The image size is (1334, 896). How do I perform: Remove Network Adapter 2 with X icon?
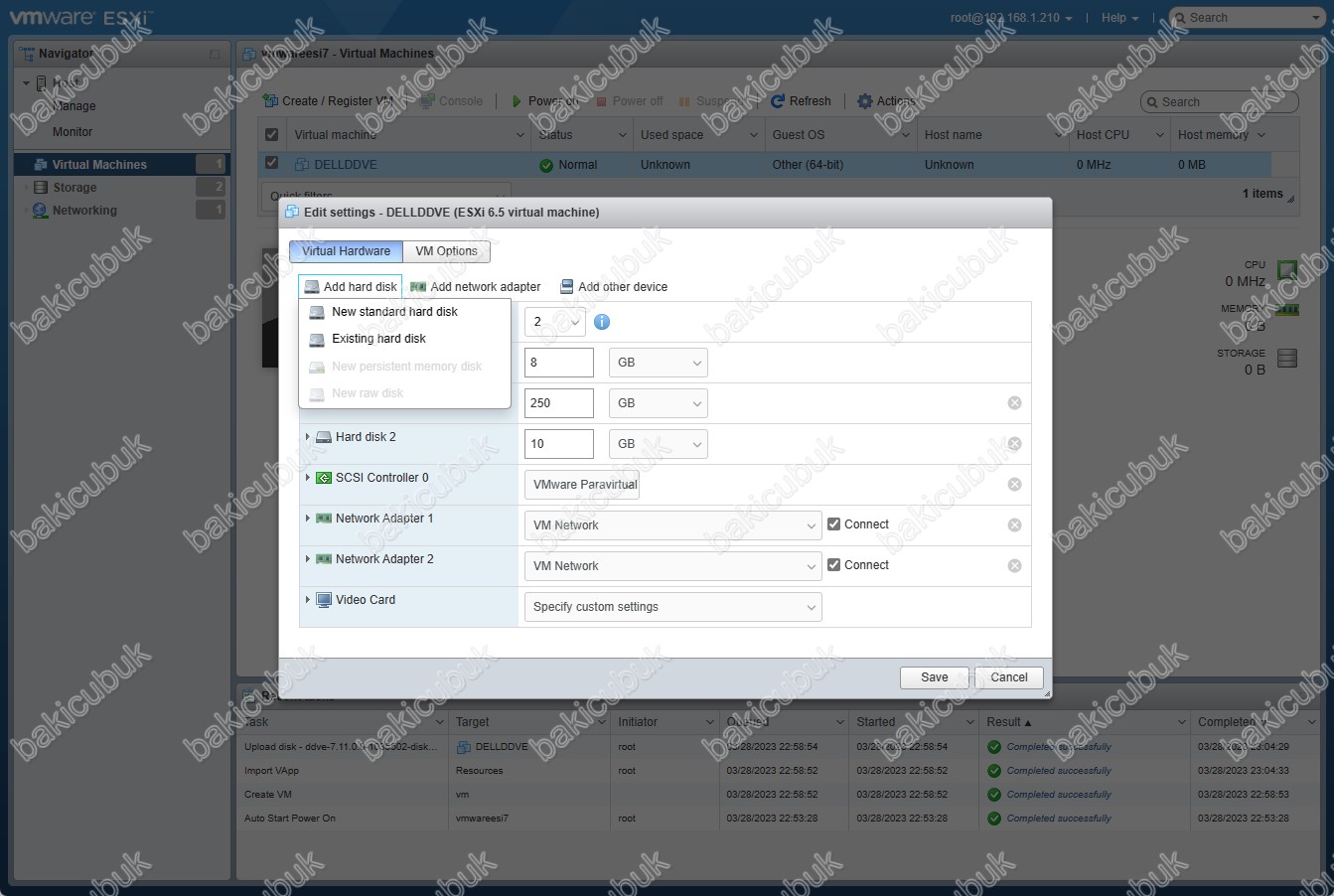pos(1014,566)
